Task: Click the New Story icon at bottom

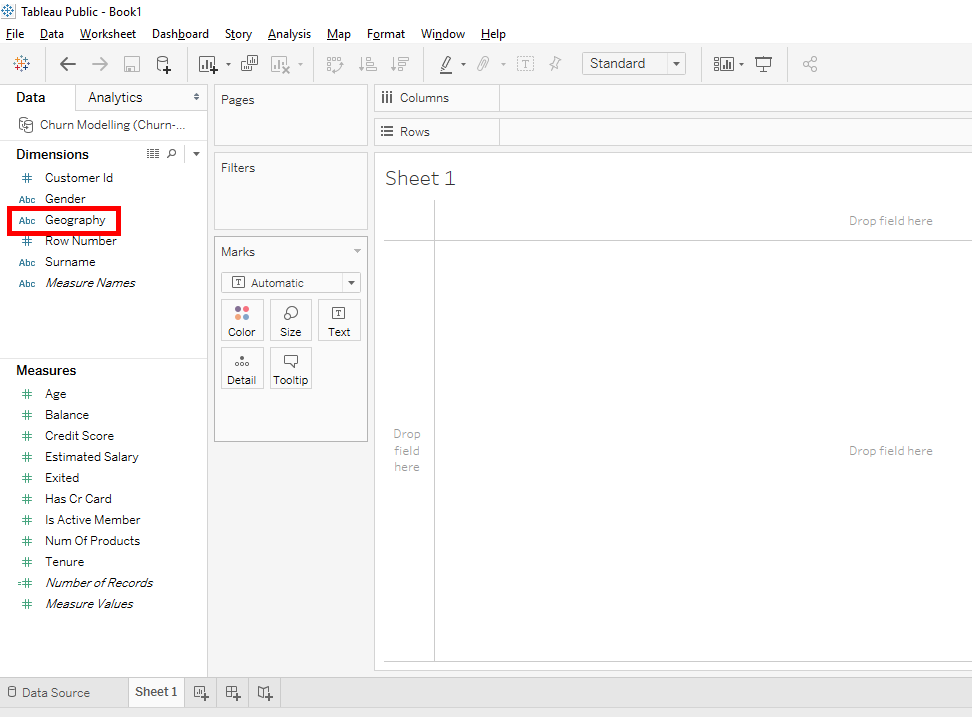Action: click(265, 692)
